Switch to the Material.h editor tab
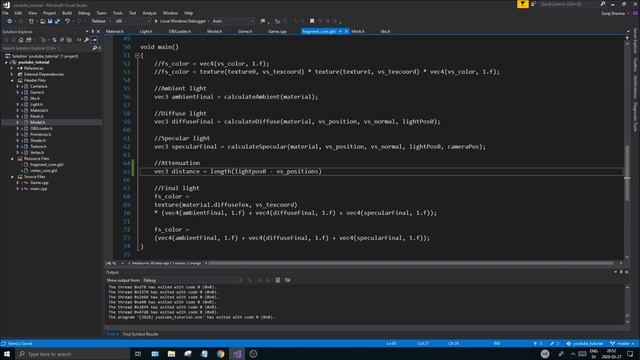 pos(115,31)
